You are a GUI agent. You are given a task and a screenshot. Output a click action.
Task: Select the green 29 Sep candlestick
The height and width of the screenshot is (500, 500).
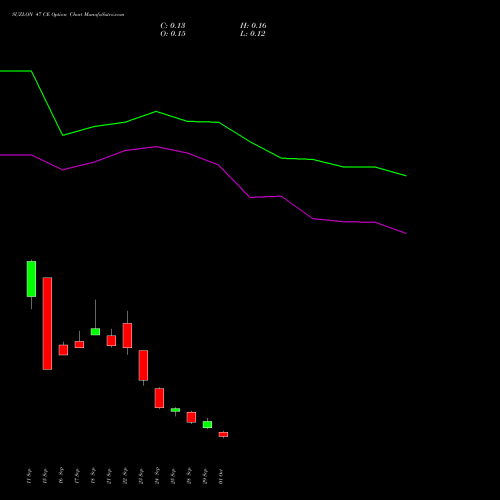[x=207, y=424]
